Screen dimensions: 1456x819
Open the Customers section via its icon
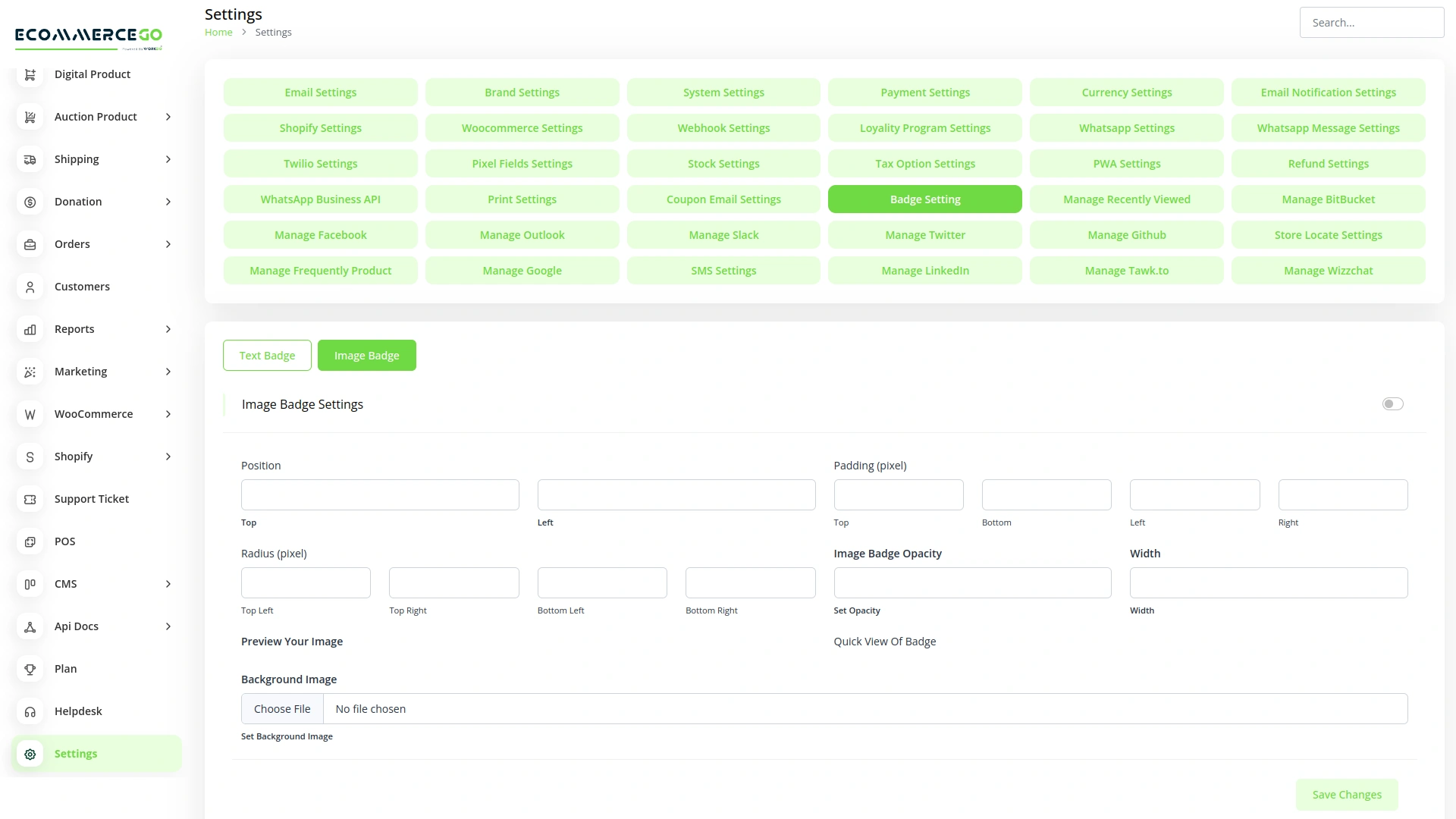coord(30,287)
